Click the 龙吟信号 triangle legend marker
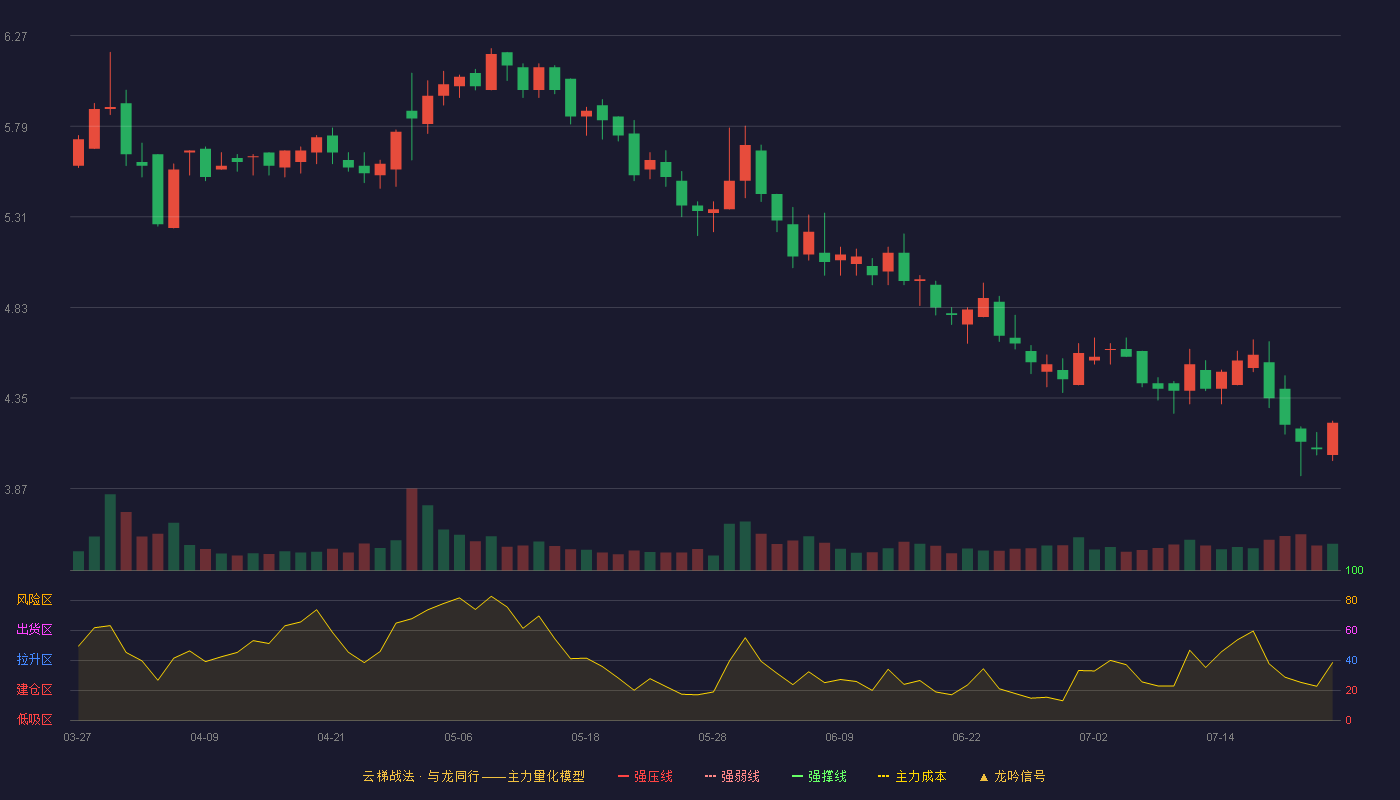 [983, 777]
